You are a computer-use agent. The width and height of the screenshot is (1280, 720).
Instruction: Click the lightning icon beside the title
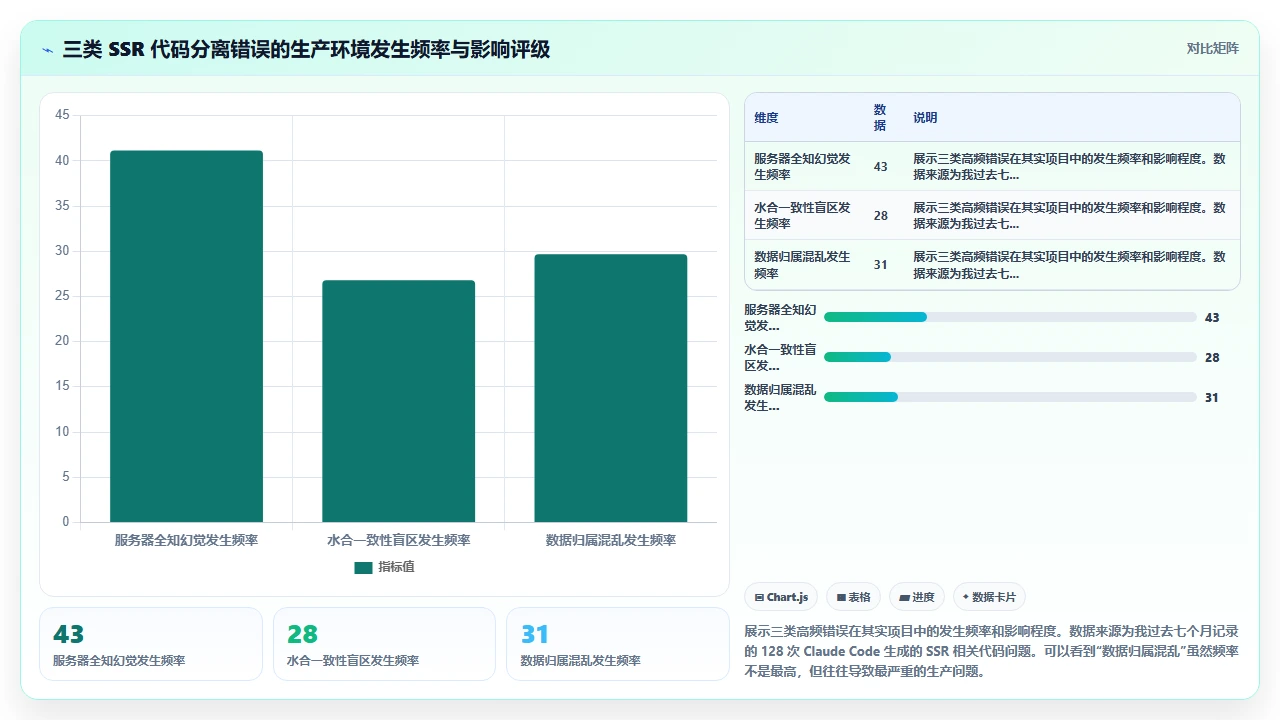(48, 50)
